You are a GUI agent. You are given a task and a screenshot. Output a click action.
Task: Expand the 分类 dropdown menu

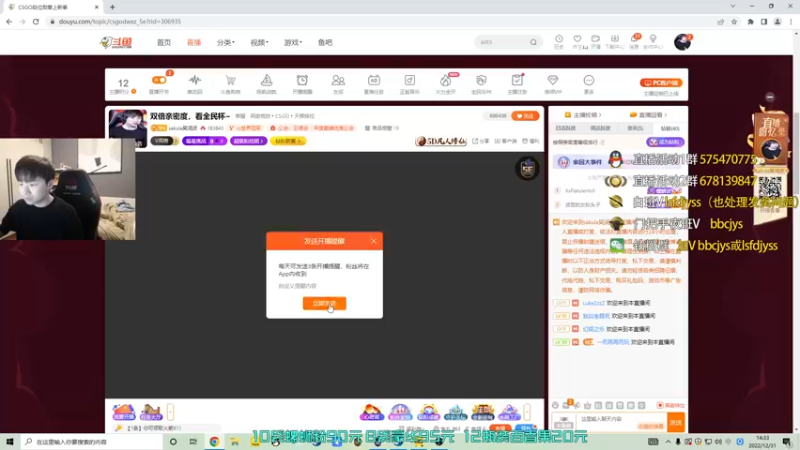pyautogui.click(x=226, y=42)
